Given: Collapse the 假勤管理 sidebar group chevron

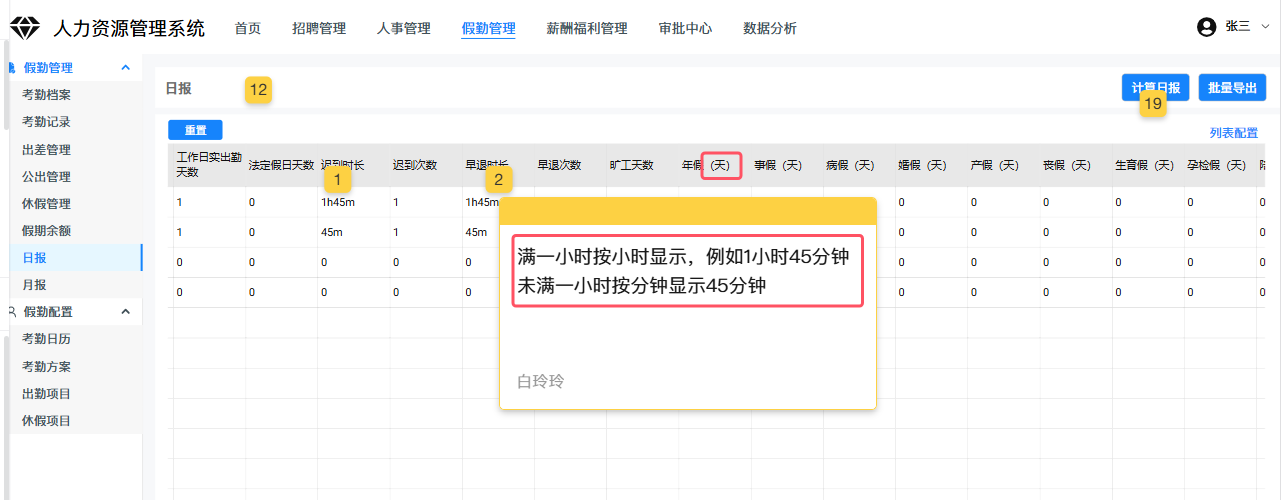Looking at the screenshot, I should 125,68.
